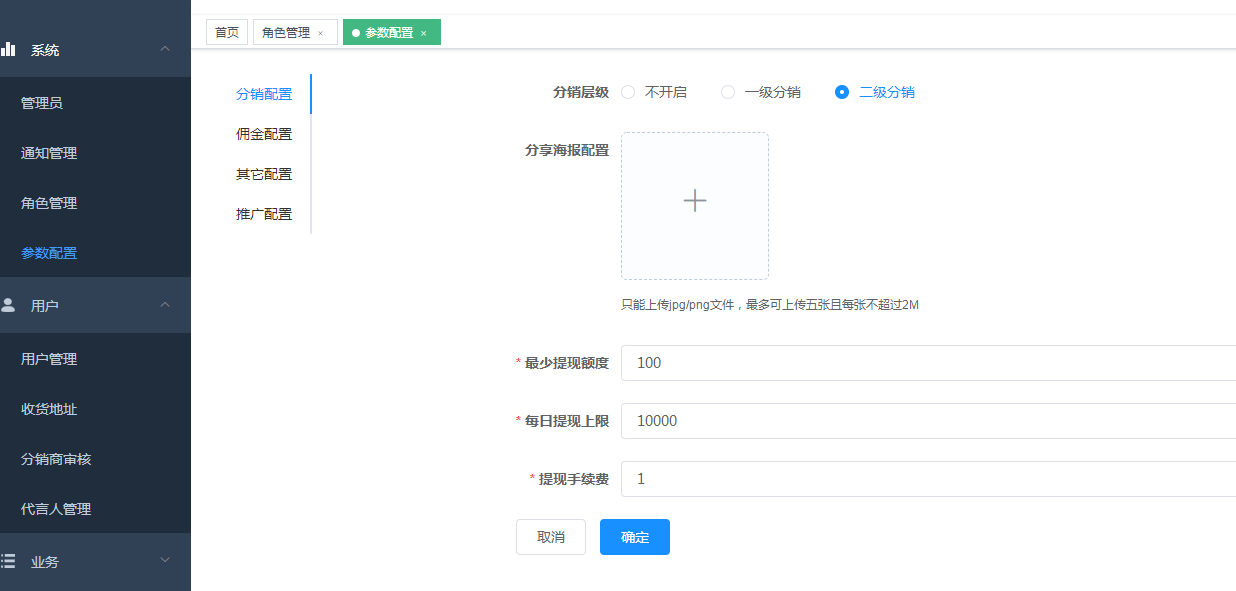The width and height of the screenshot is (1236, 591).
Task: Select the 一级分销 radio option
Action: coord(728,92)
